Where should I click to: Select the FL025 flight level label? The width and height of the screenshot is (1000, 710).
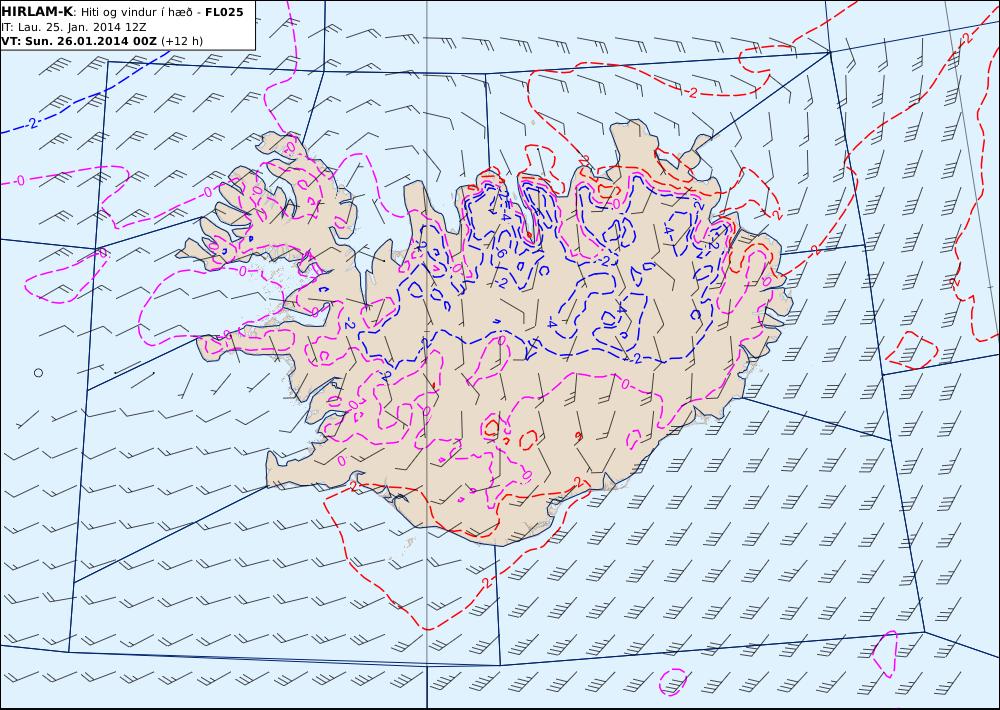224,12
